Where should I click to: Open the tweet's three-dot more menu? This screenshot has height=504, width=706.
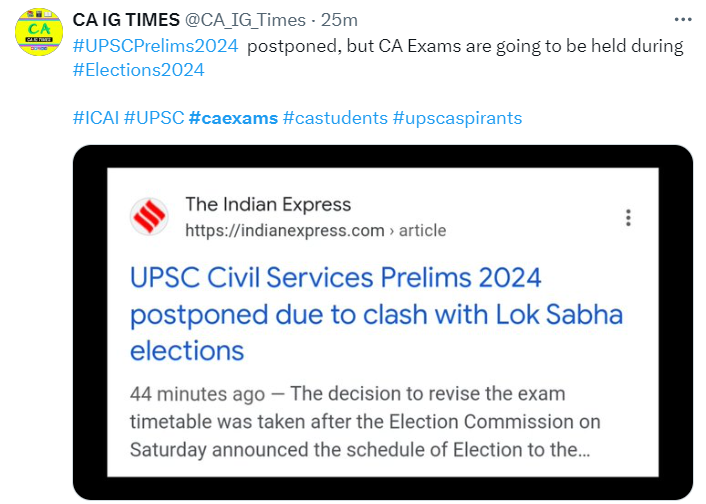tap(682, 20)
